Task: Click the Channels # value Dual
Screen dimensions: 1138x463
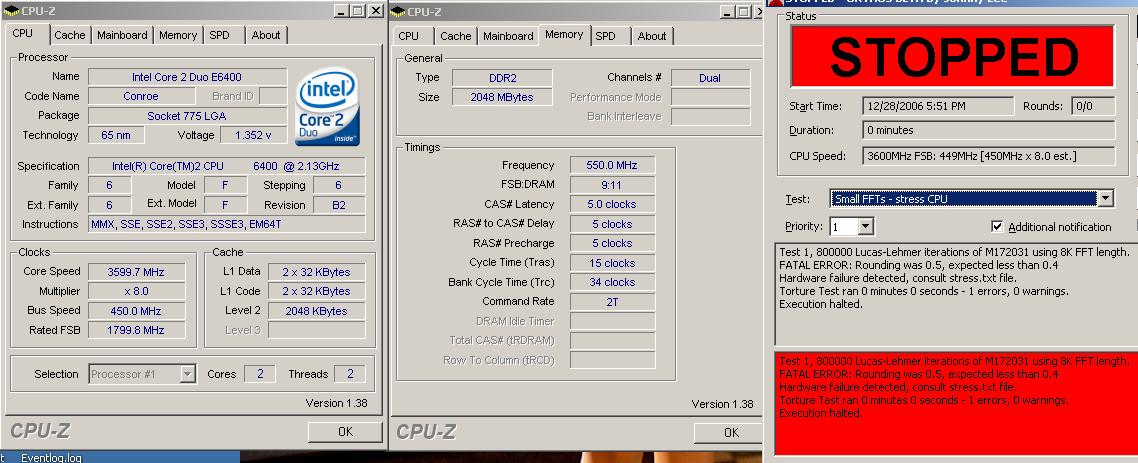Action: [711, 78]
